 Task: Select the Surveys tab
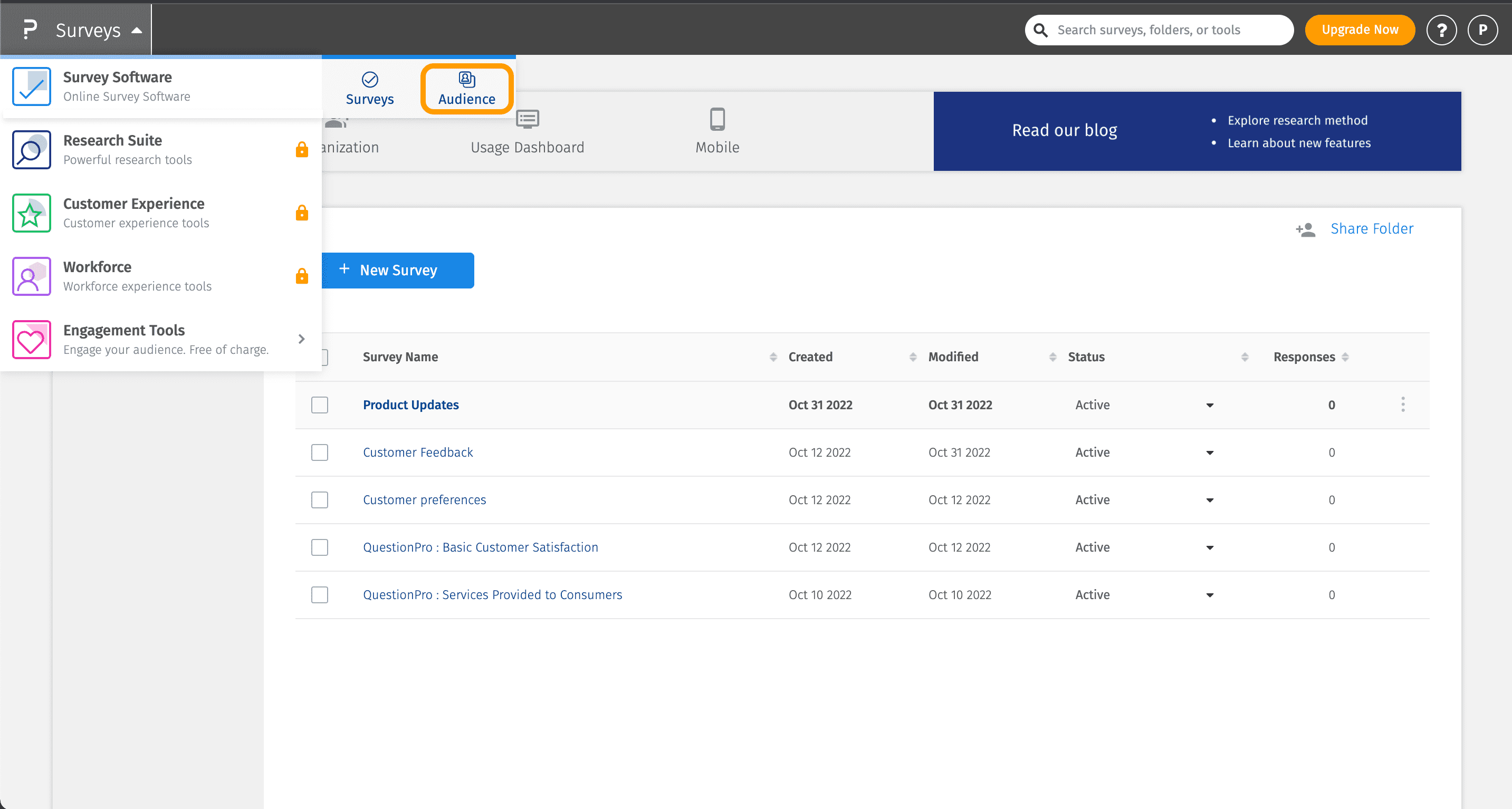(x=369, y=89)
